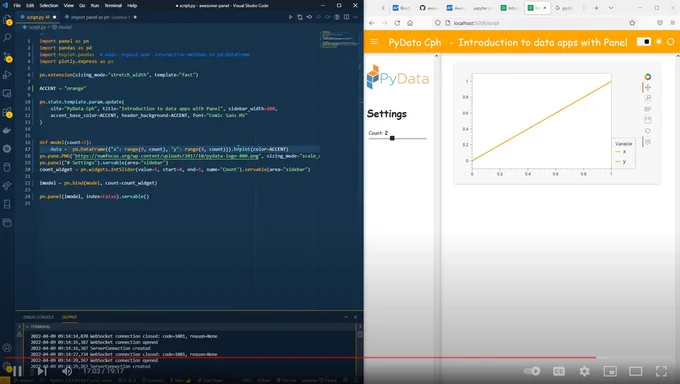680x384 pixels.
Task: Select Pan tool on plot toolbar
Action: (647, 88)
